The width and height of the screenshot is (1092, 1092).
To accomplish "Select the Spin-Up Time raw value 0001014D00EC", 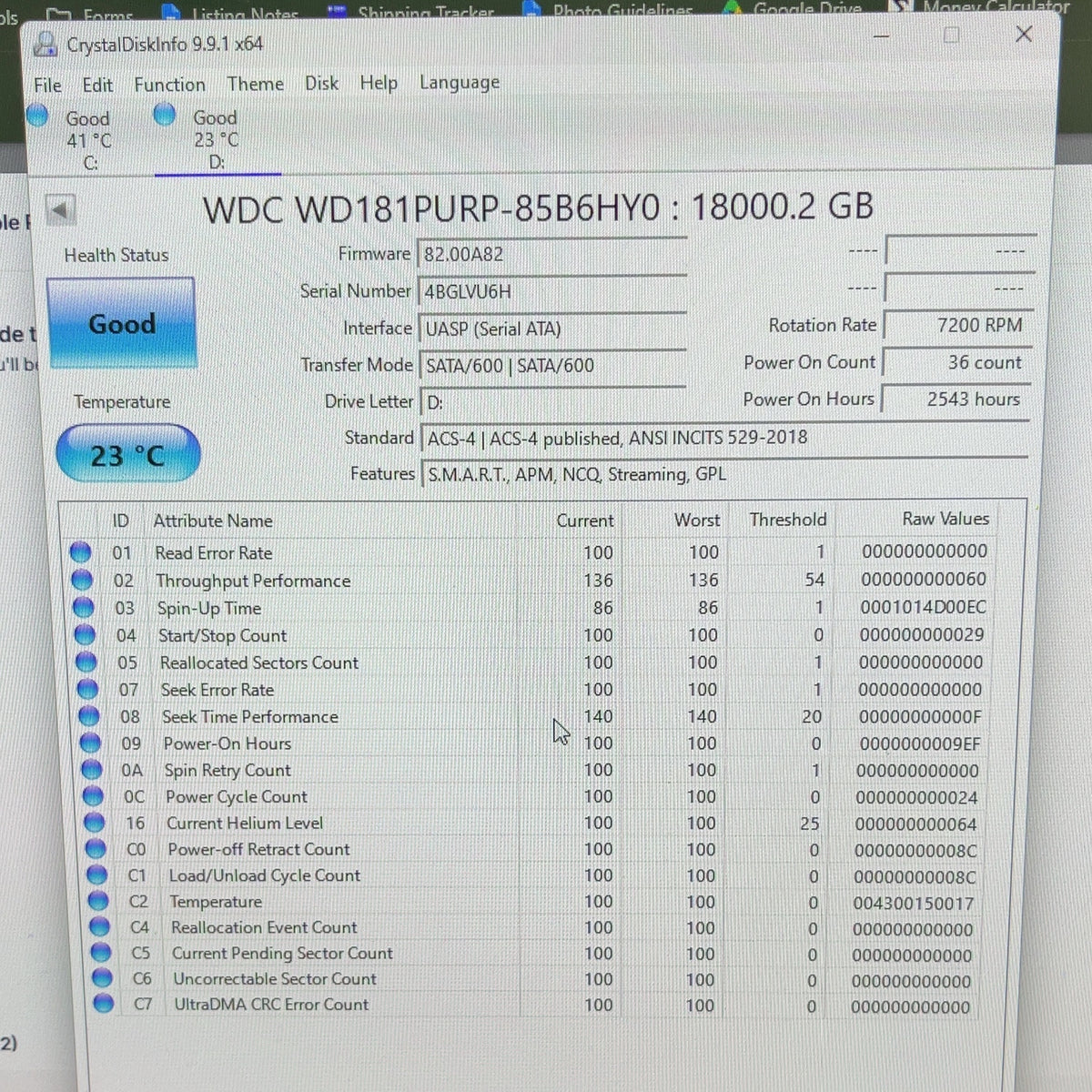I will [x=923, y=607].
